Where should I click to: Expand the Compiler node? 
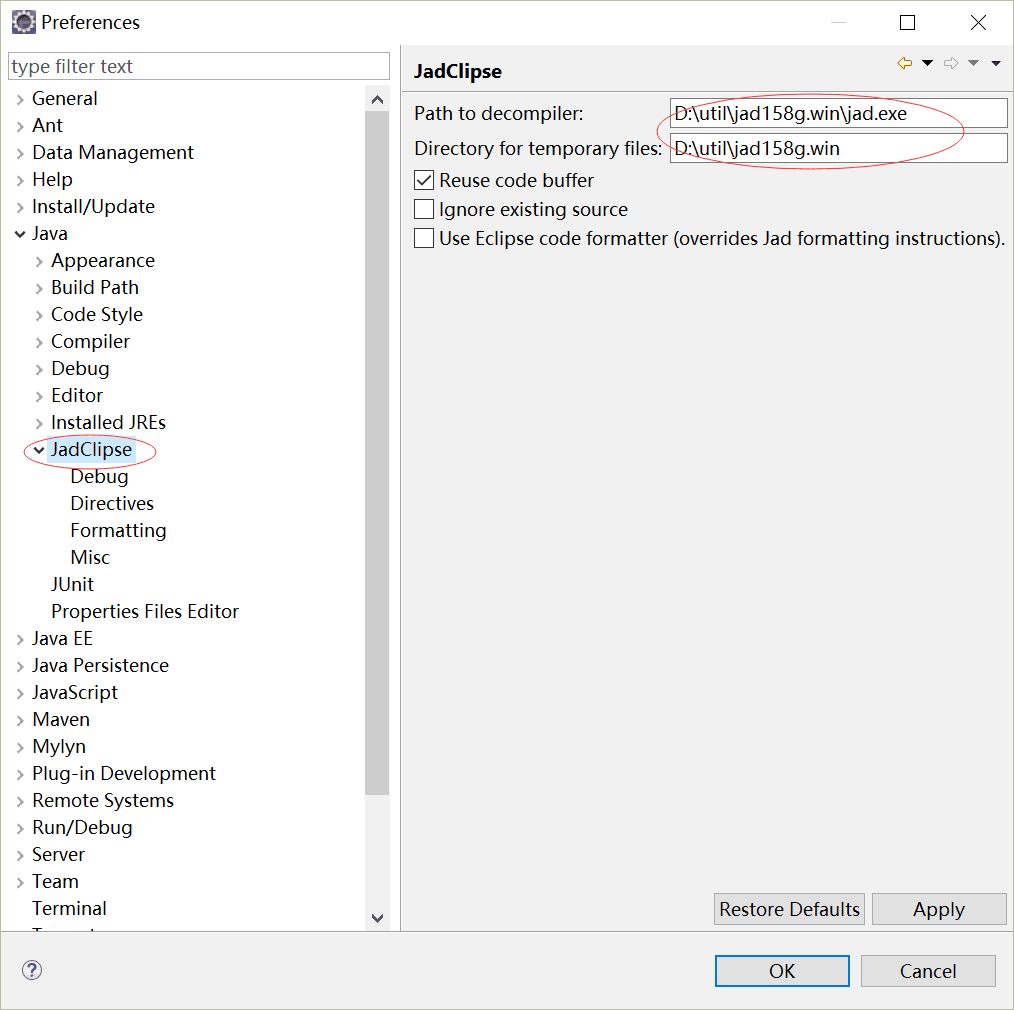[x=39, y=342]
